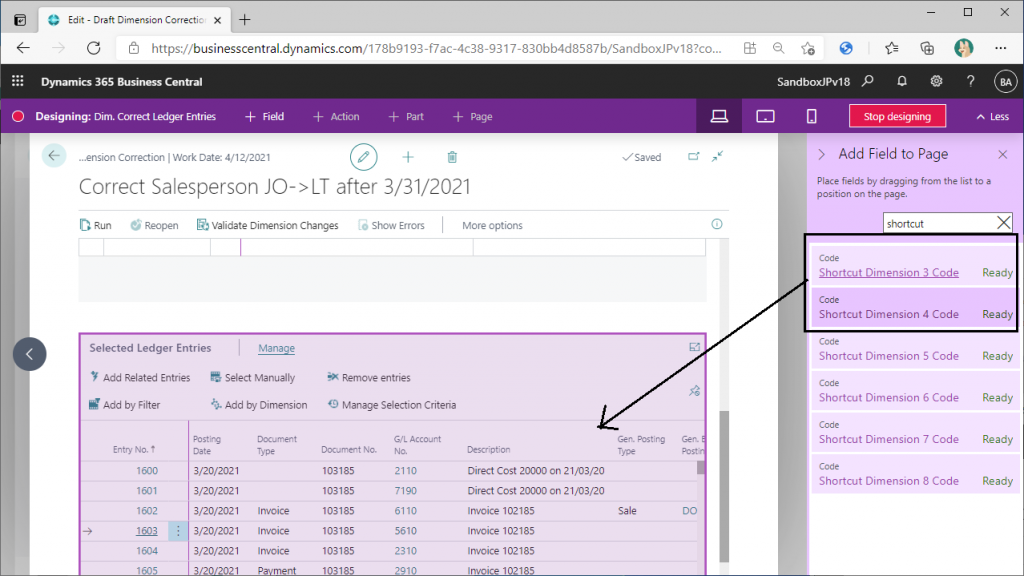Click Validate Dimension Changes
Image resolution: width=1024 pixels, height=576 pixels.
tap(268, 225)
